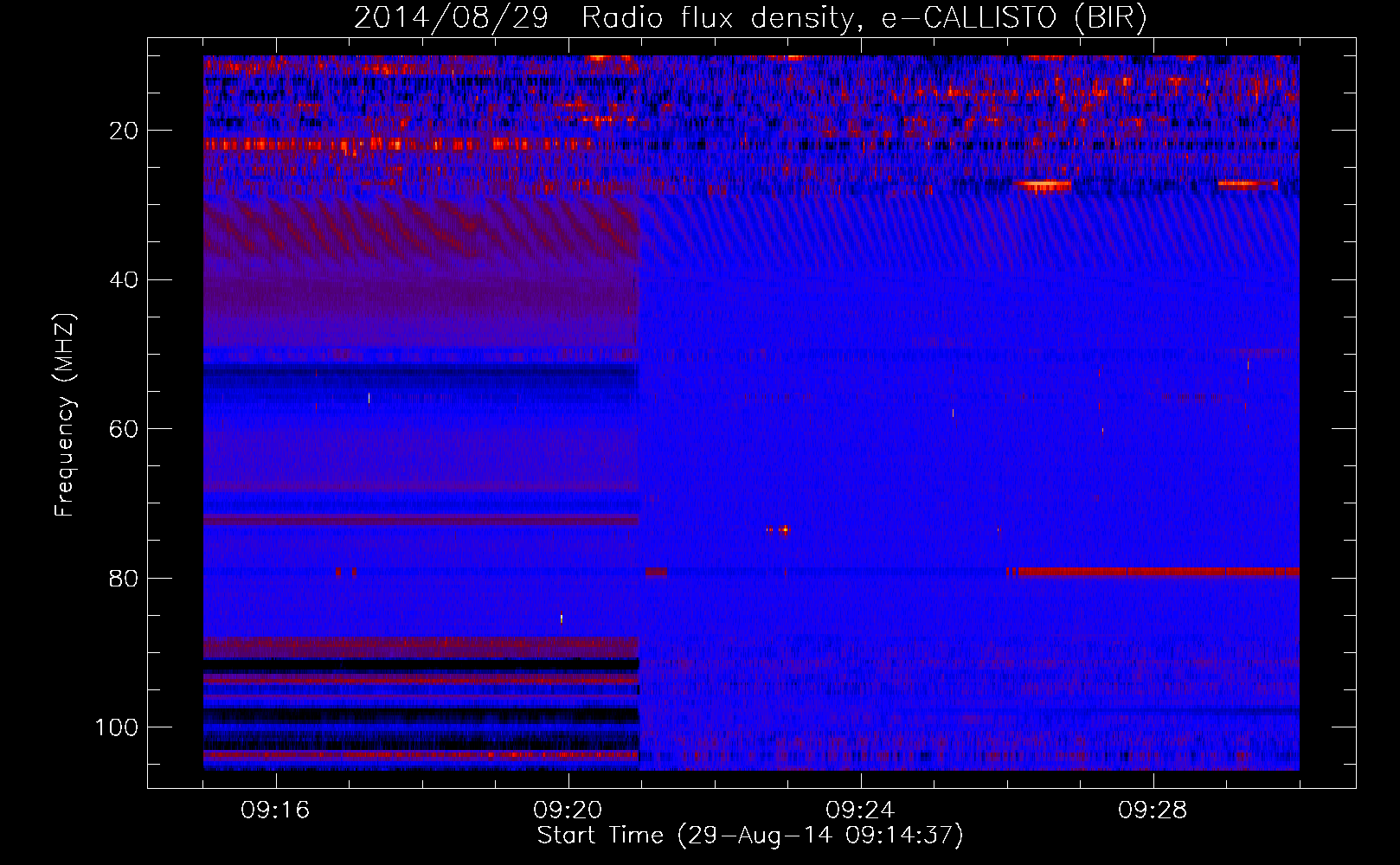
Task: Click the 20 MHz frequency tick label
Action: tap(125, 131)
